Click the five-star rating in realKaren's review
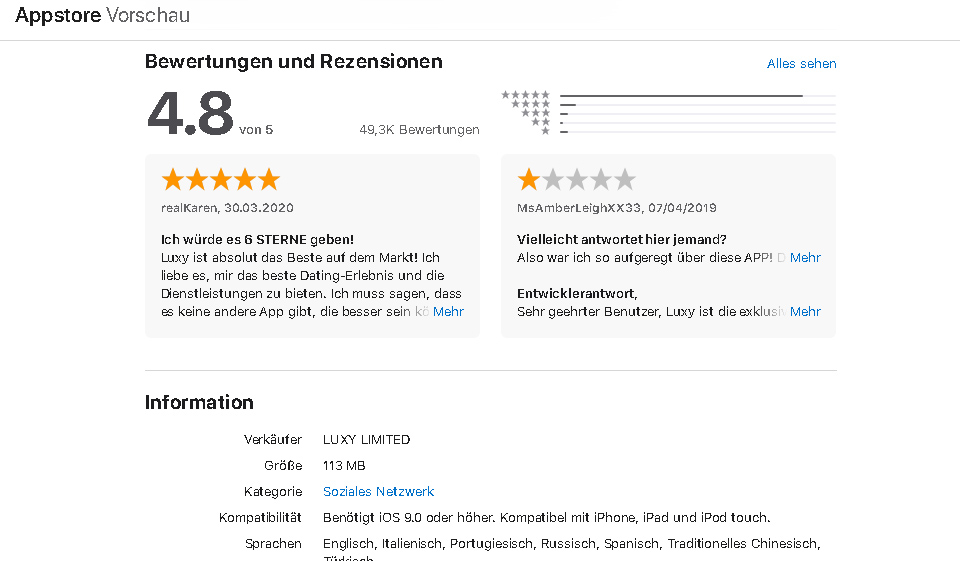 pyautogui.click(x=220, y=180)
